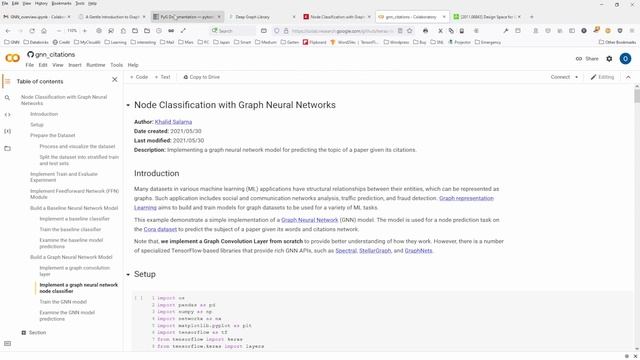Click the user account avatar

pos(625,59)
